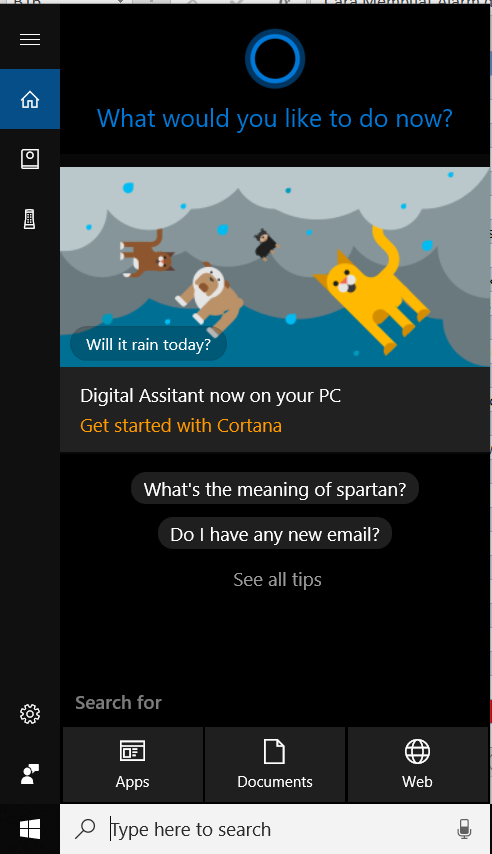This screenshot has width=492, height=854.
Task: Activate the microphone icon in search box
Action: point(464,829)
